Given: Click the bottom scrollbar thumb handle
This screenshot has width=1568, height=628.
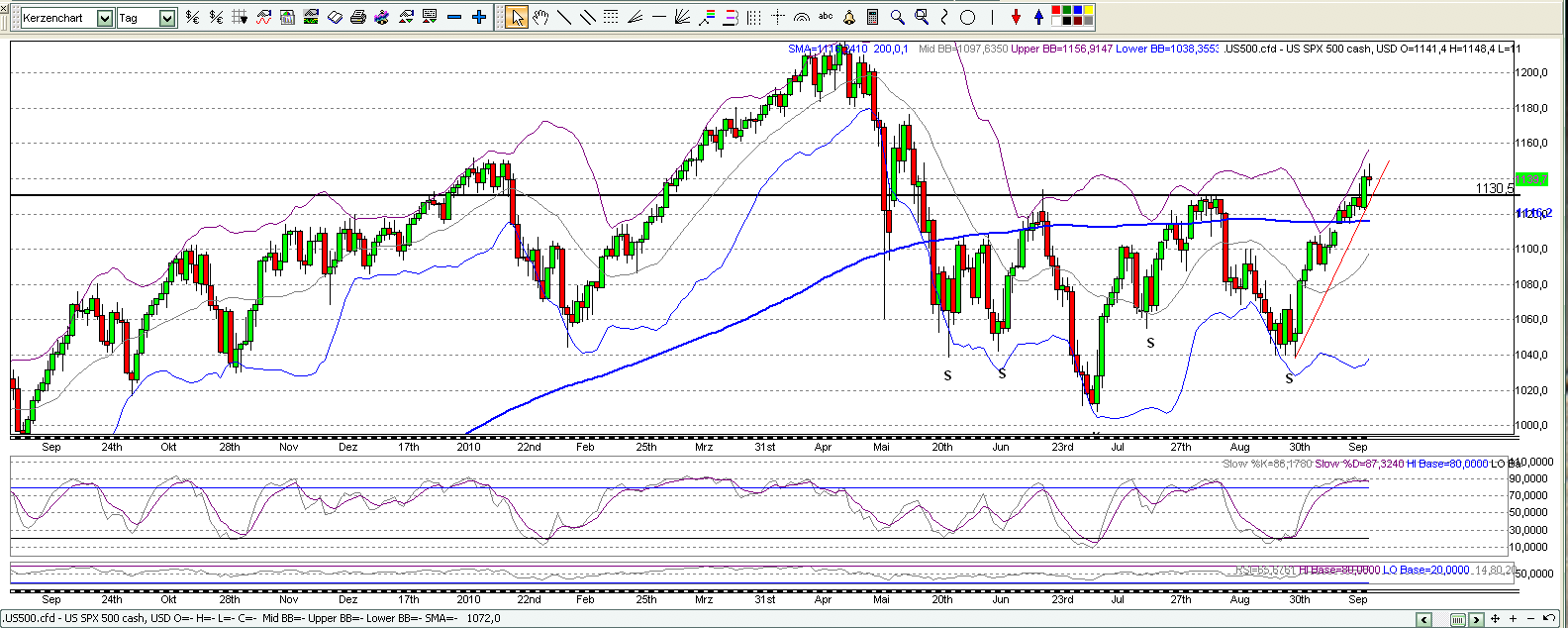Looking at the screenshot, I should point(1458,619).
